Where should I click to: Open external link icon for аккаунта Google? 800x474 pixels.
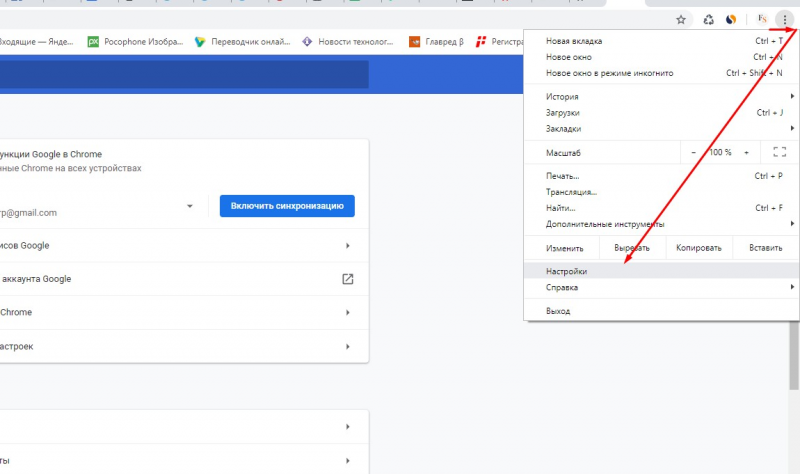347,279
